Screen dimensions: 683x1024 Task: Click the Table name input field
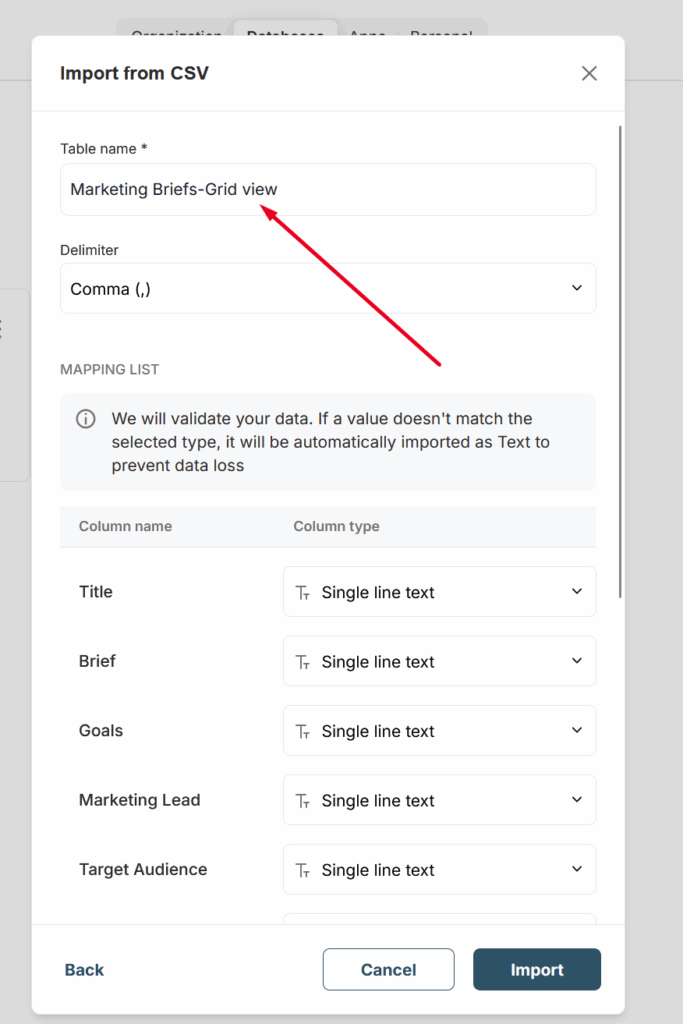(x=328, y=189)
